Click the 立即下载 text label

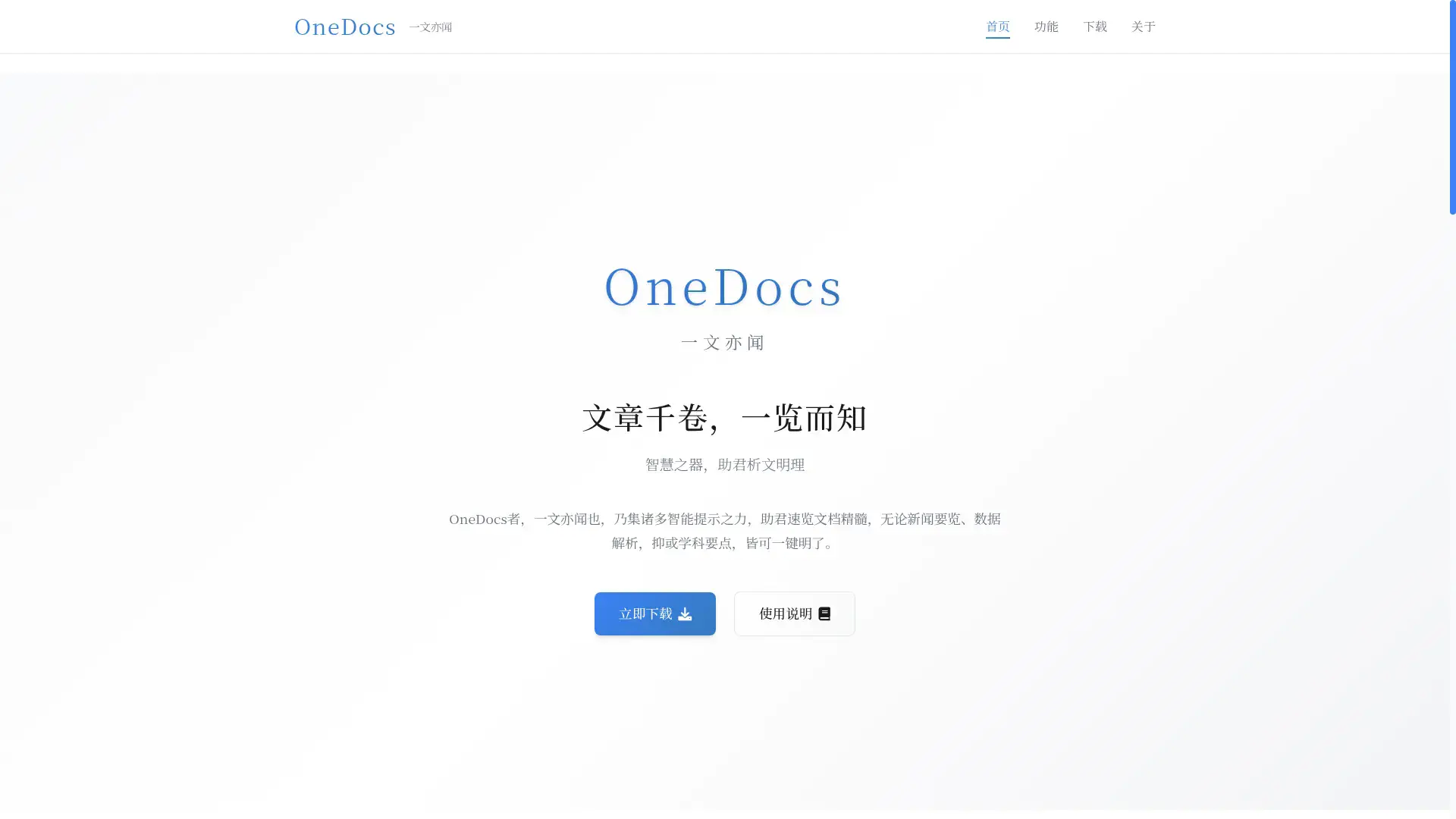(x=645, y=614)
